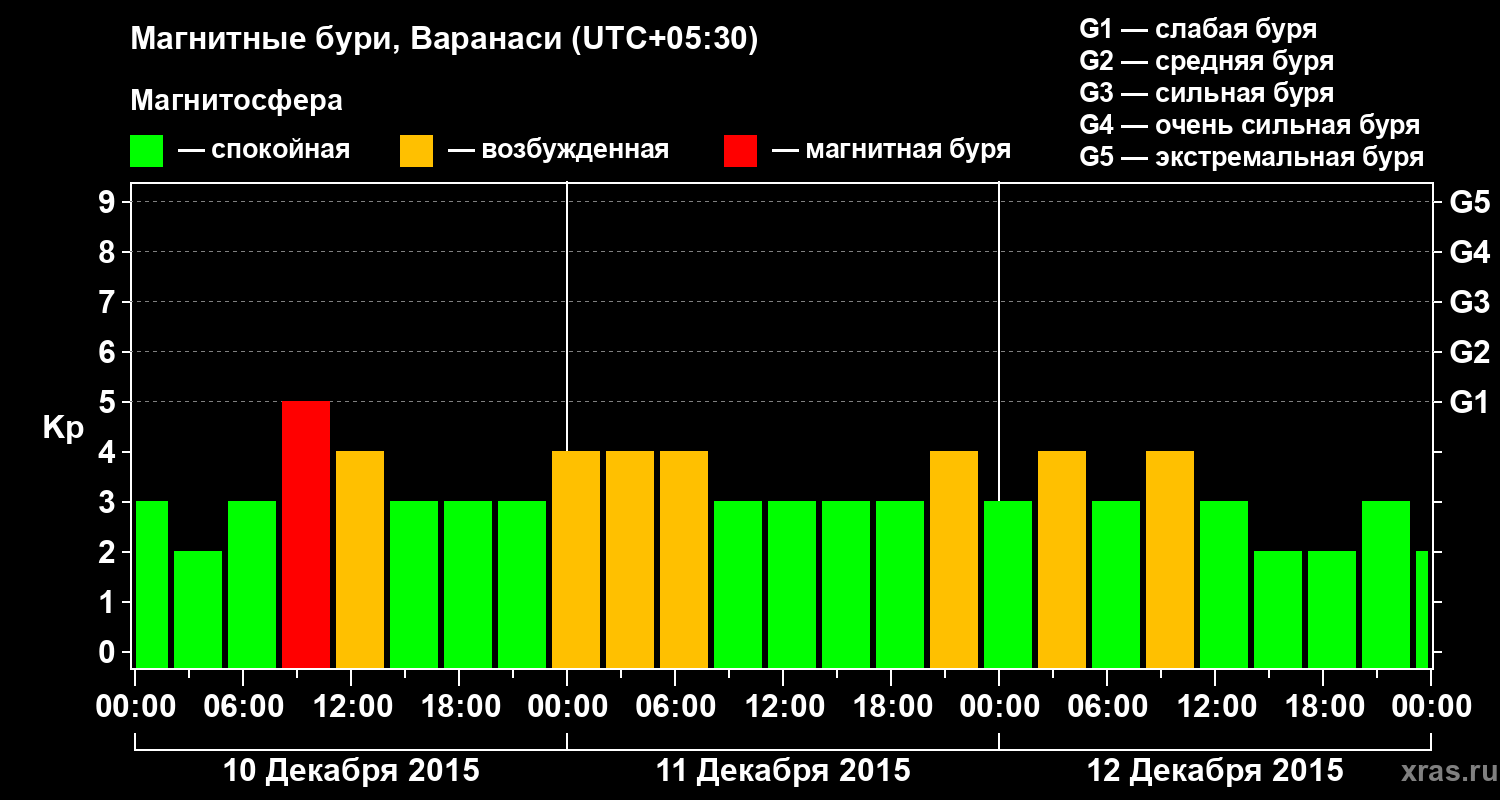The width and height of the screenshot is (1500, 800).
Task: Click the 'Kp' axis label
Action: [x=64, y=428]
